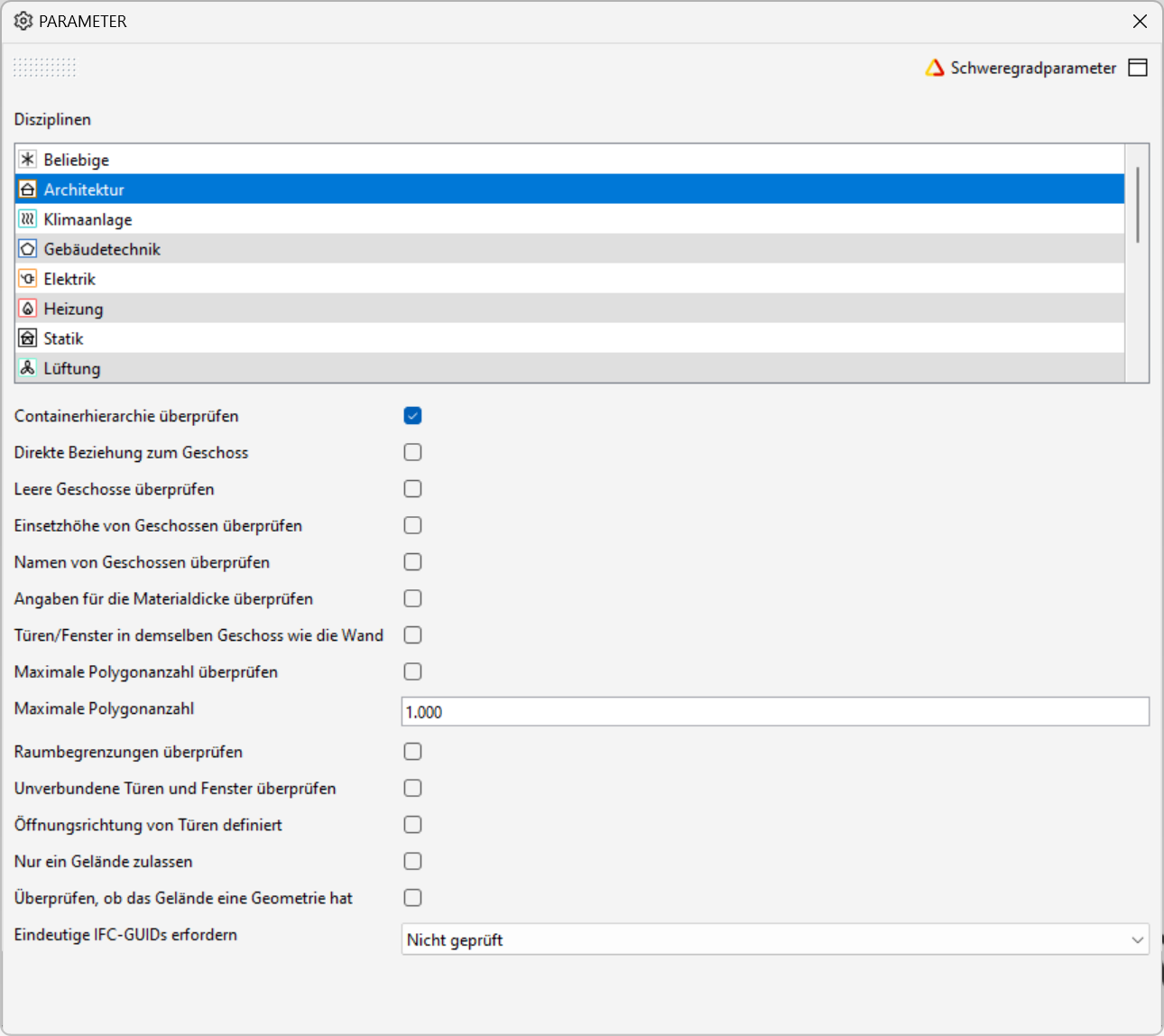The height and width of the screenshot is (1036, 1164).
Task: Enable Leere Geschosse überprüfen
Action: (412, 489)
